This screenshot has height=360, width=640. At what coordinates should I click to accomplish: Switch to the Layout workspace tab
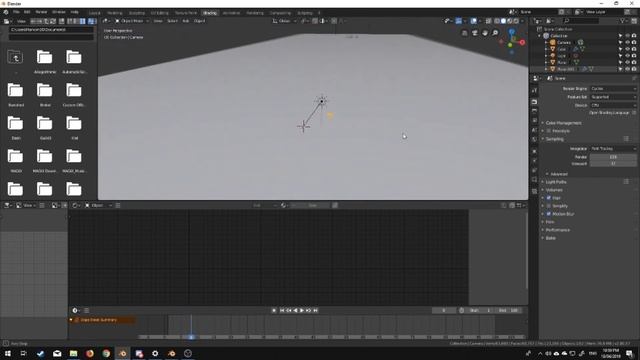[94, 13]
